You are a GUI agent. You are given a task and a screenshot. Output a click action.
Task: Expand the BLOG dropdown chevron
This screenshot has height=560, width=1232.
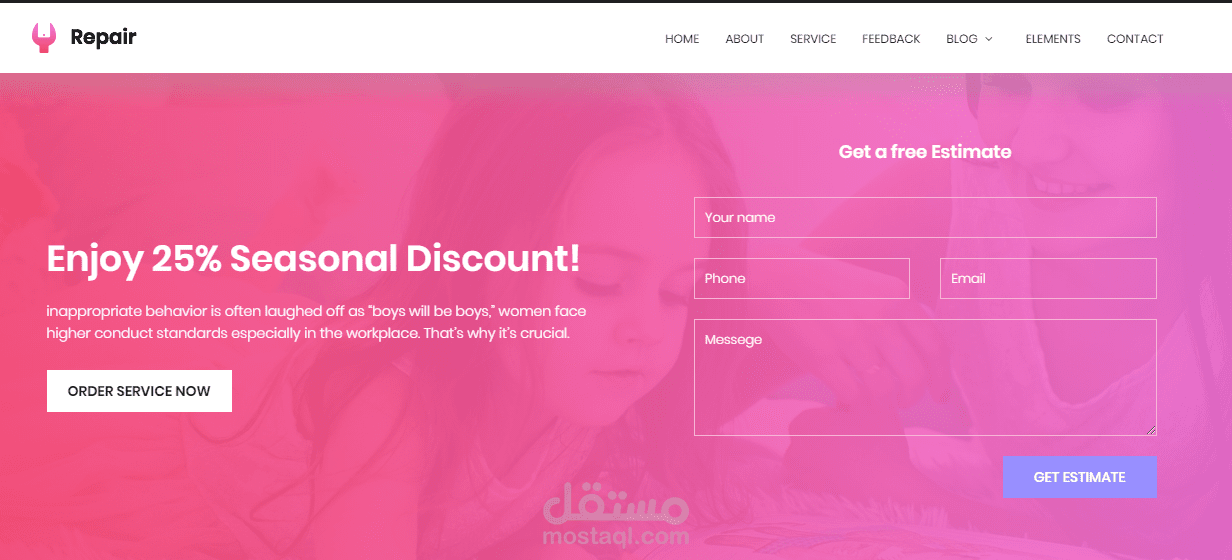click(x=989, y=39)
